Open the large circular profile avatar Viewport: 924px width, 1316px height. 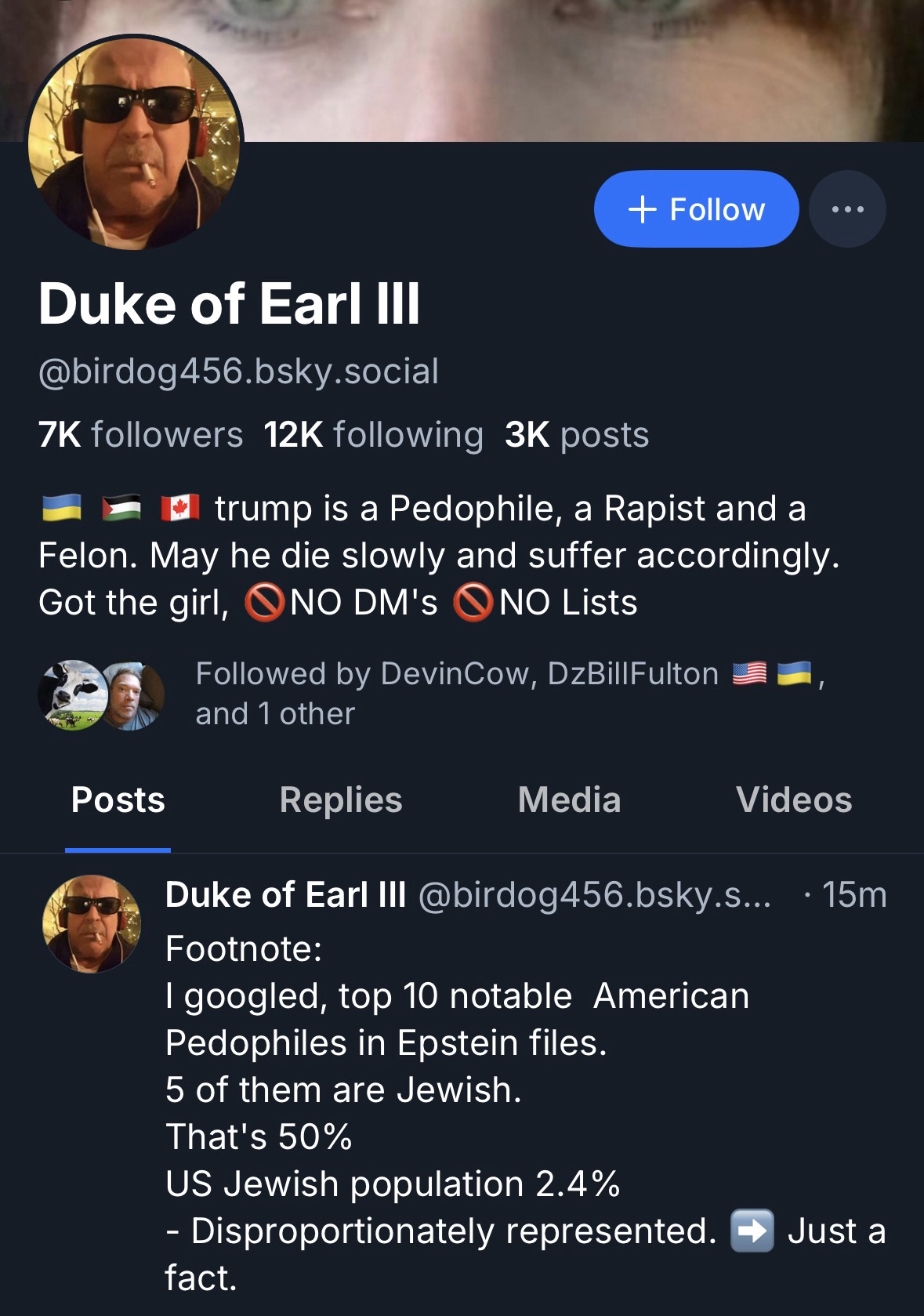[x=134, y=142]
